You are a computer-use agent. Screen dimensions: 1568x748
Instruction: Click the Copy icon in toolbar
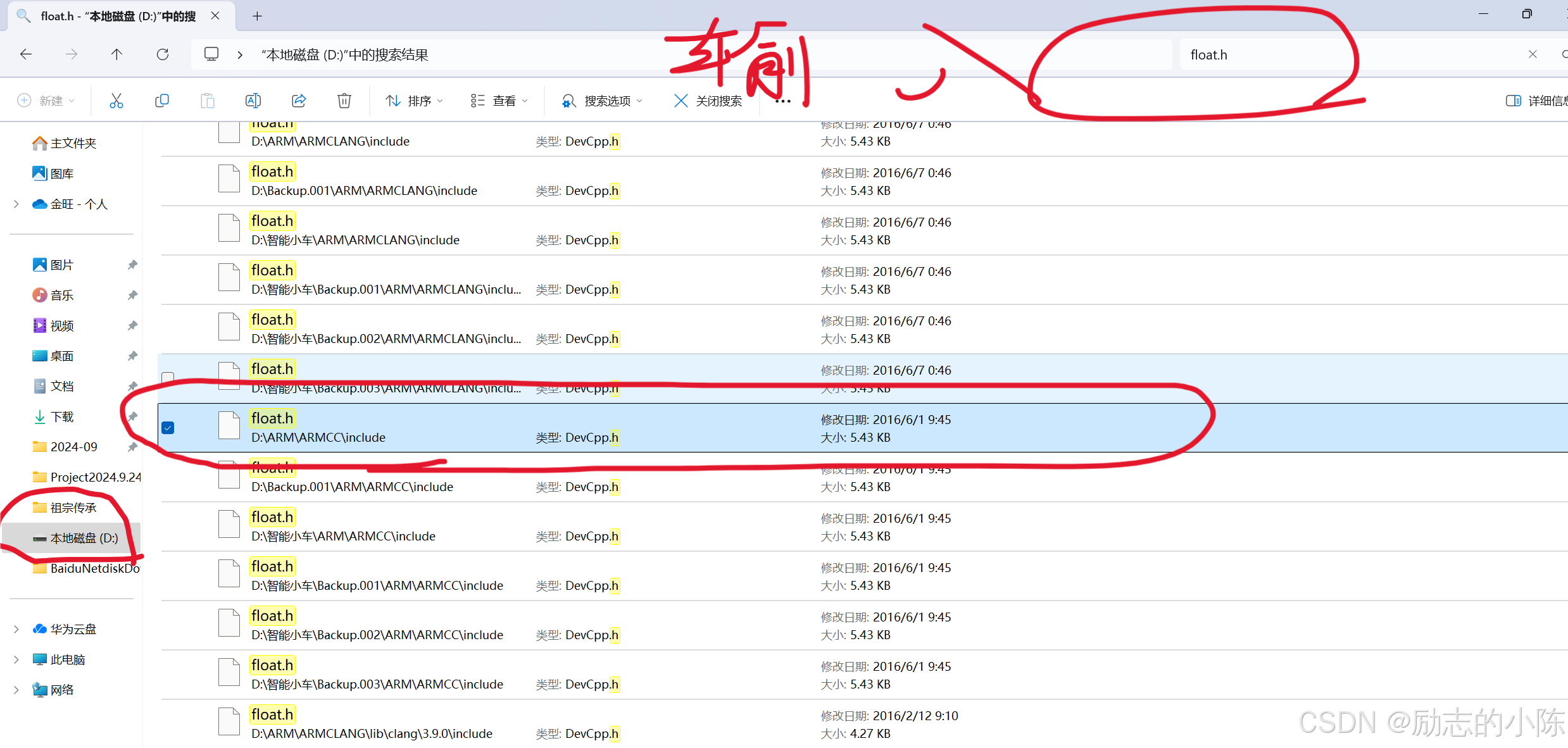click(161, 101)
